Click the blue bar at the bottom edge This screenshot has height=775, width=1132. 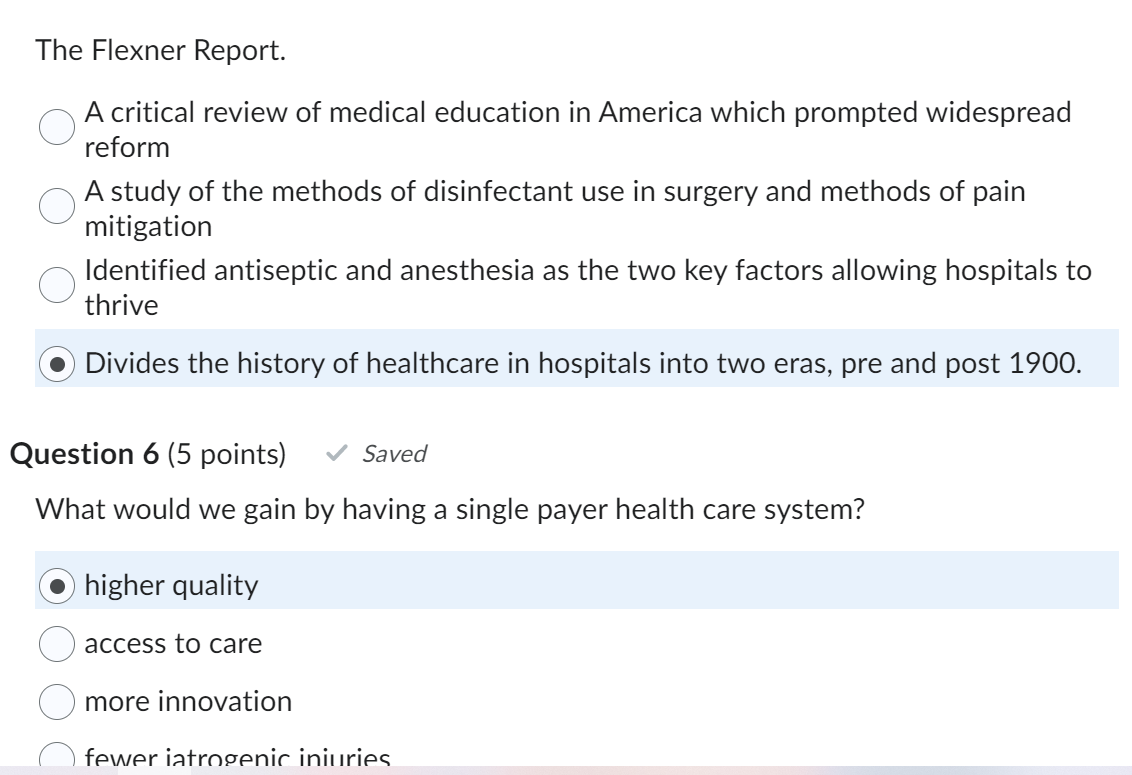pos(566,769)
